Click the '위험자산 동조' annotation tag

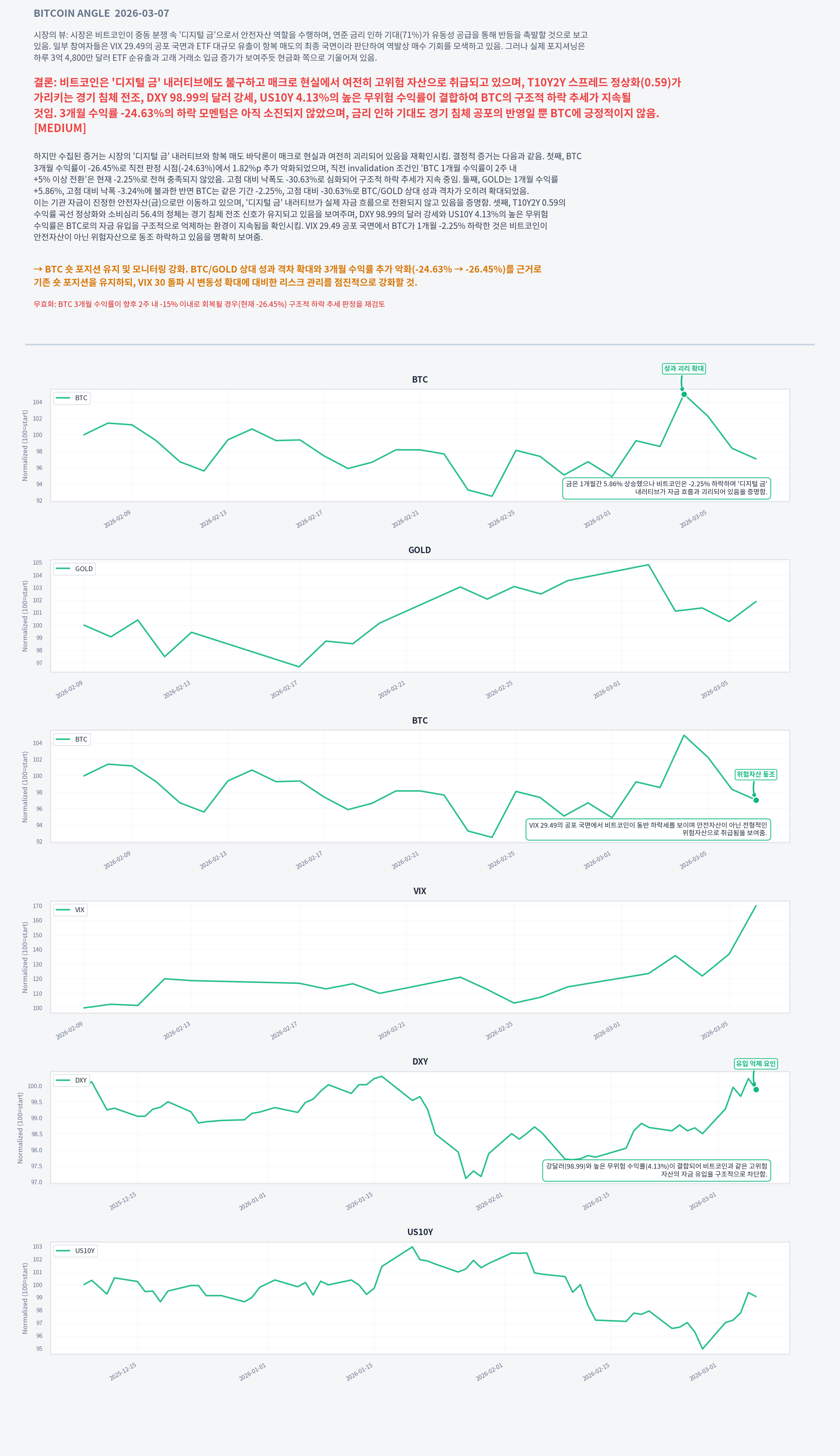point(756,774)
